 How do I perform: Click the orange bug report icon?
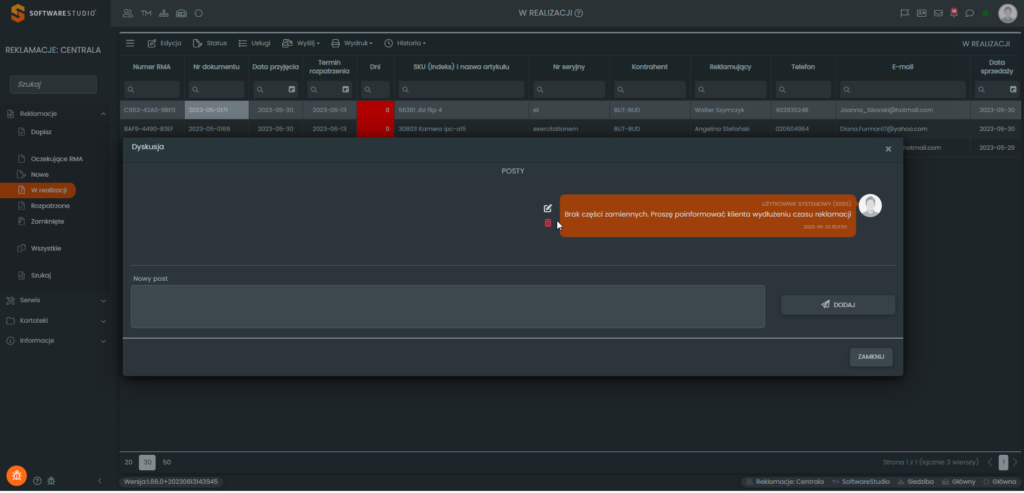tap(15, 474)
